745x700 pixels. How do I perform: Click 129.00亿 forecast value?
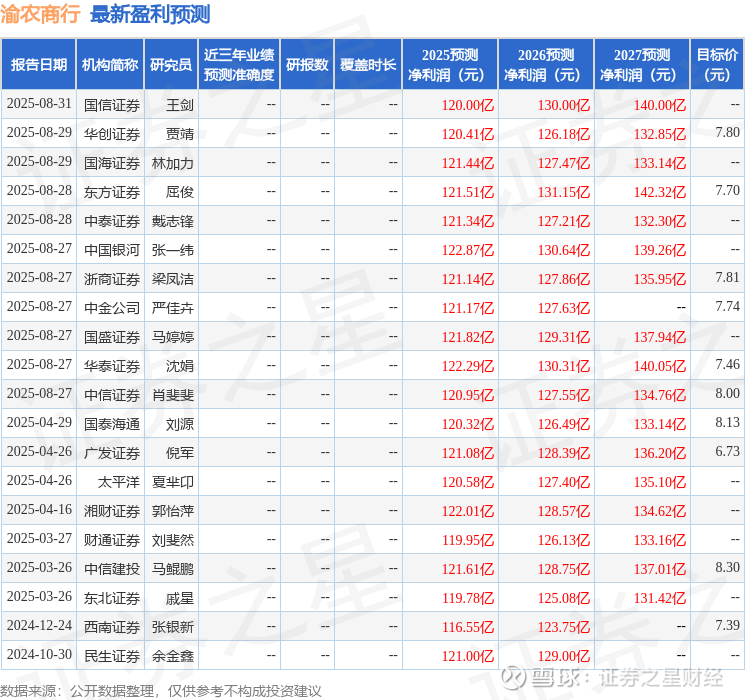point(564,656)
